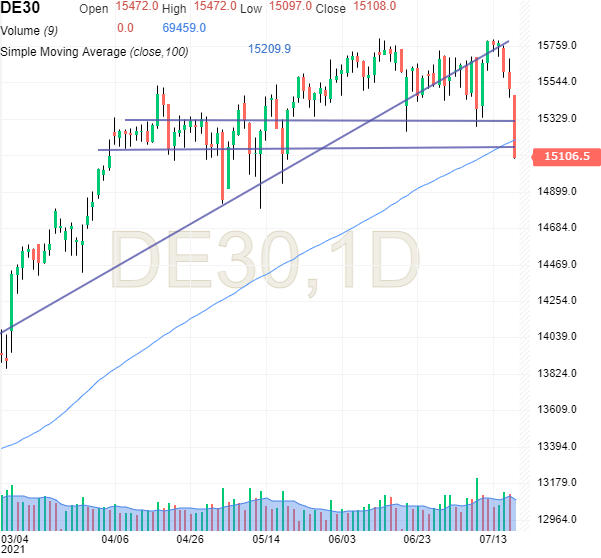601x558 pixels.
Task: Click the blue SMA value 15209.9
Action: click(x=268, y=49)
